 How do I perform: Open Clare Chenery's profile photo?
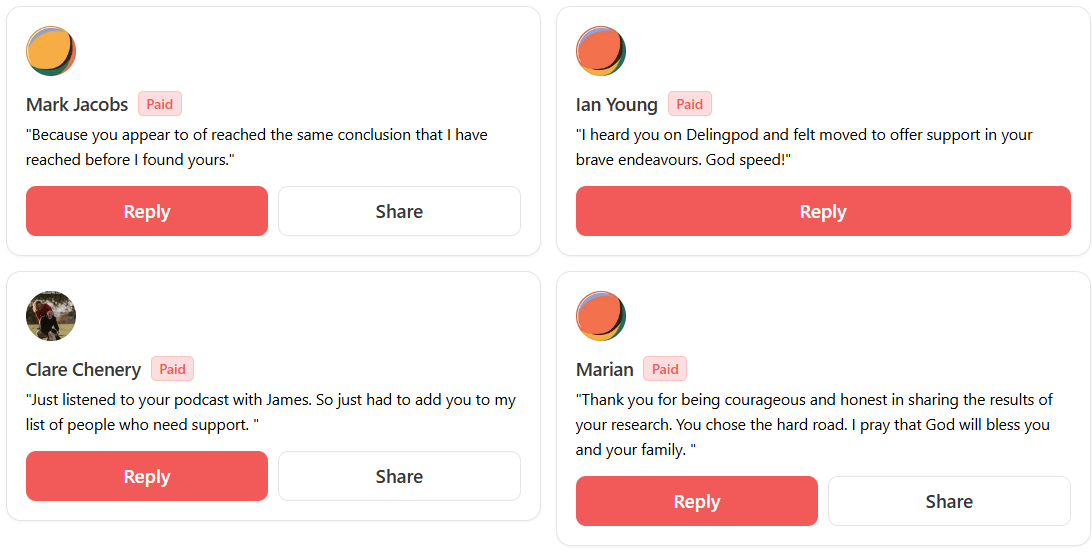click(51, 316)
